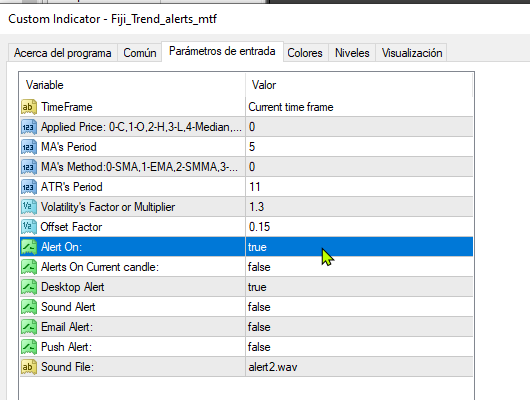The height and width of the screenshot is (400, 530).
Task: Click the MA's Period integer icon
Action: point(29,147)
